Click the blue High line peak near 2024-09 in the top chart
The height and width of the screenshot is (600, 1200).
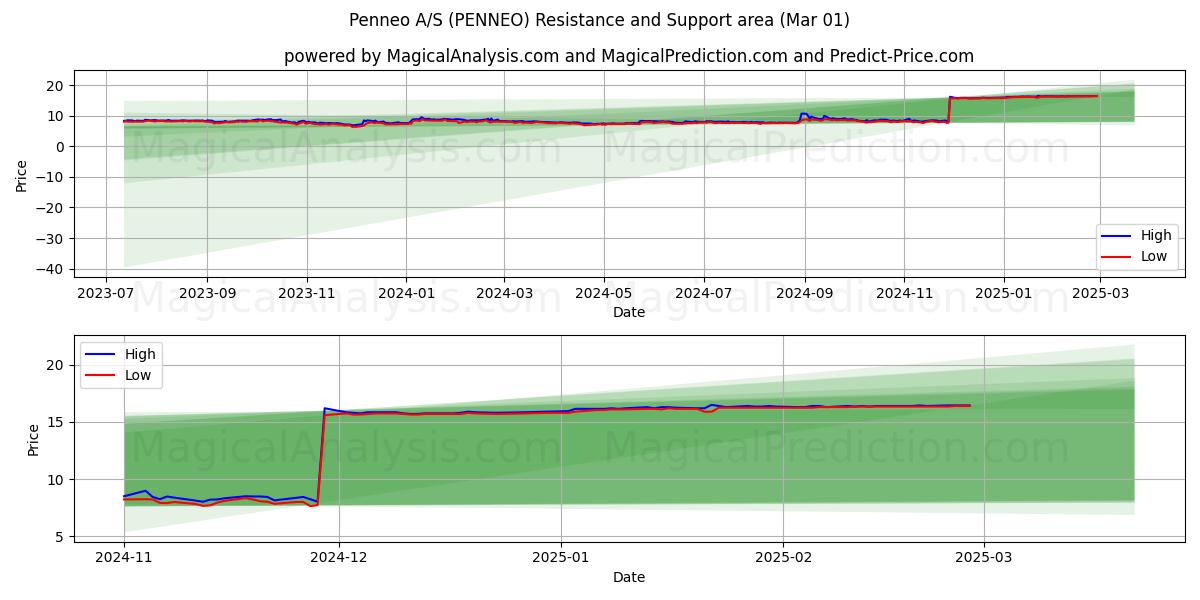click(803, 113)
